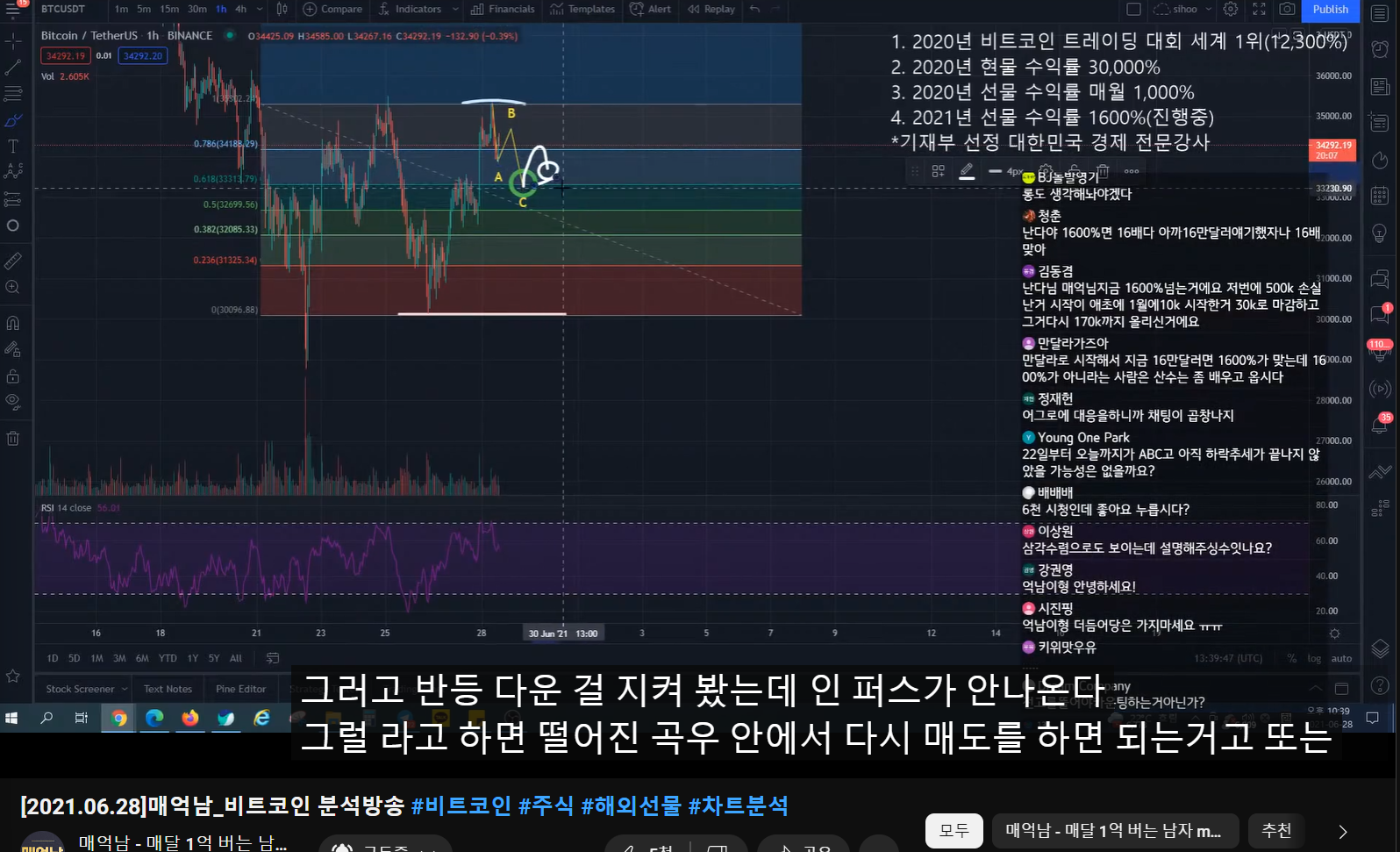Click the #비트코인 hashtag link
Screen dimensions: 1400x852
461,805
